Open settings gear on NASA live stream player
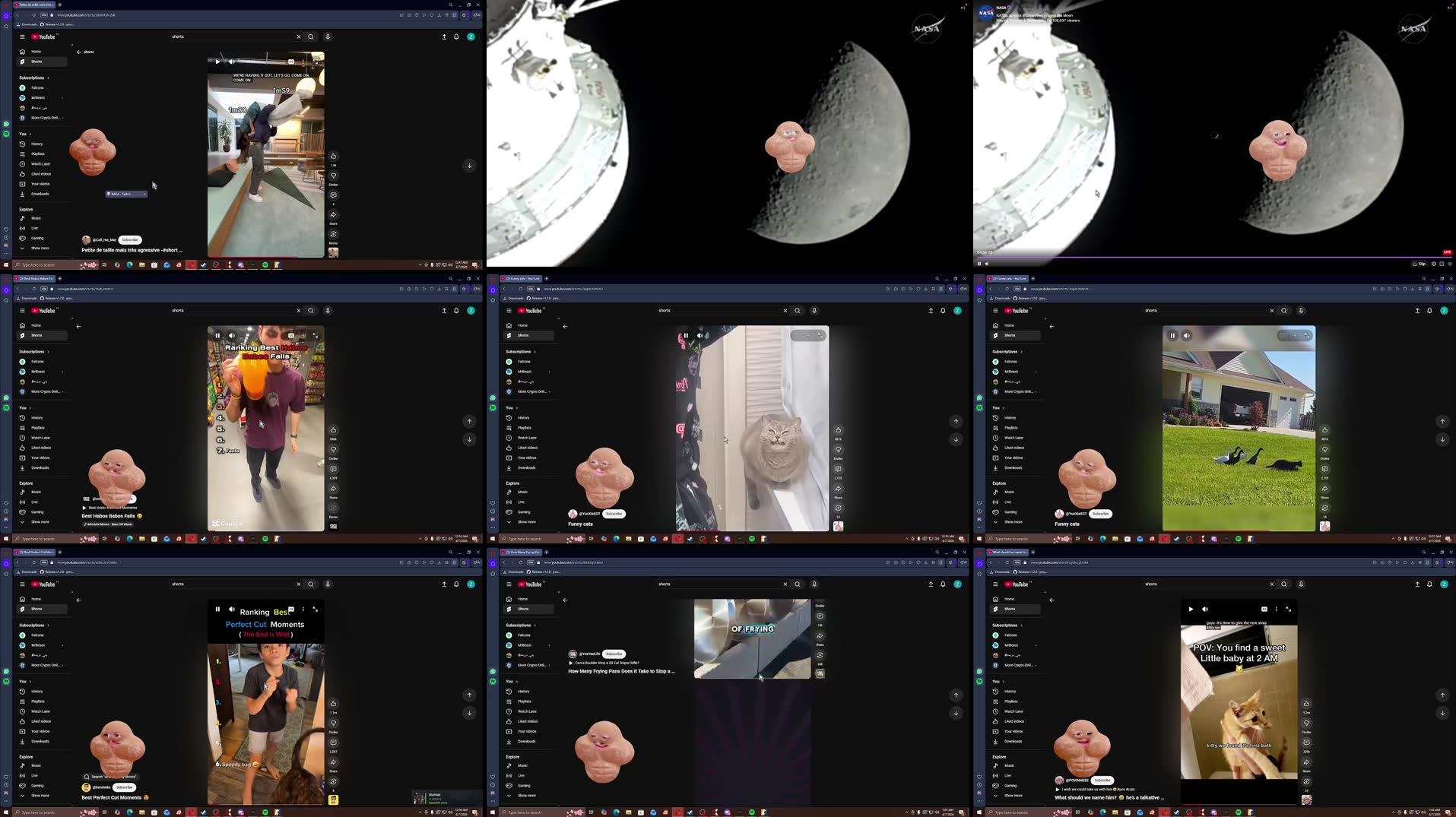Image resolution: width=1456 pixels, height=817 pixels. [1434, 264]
